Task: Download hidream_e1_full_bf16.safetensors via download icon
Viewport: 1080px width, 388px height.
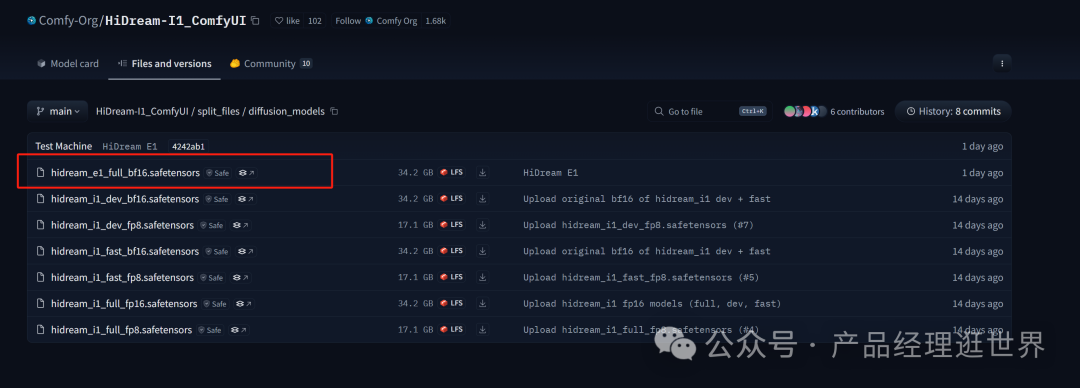Action: [x=483, y=173]
